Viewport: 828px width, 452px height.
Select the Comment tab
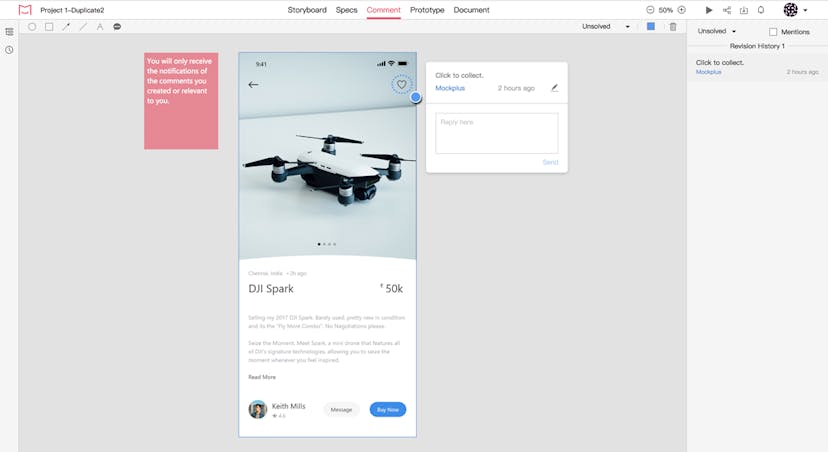[383, 10]
